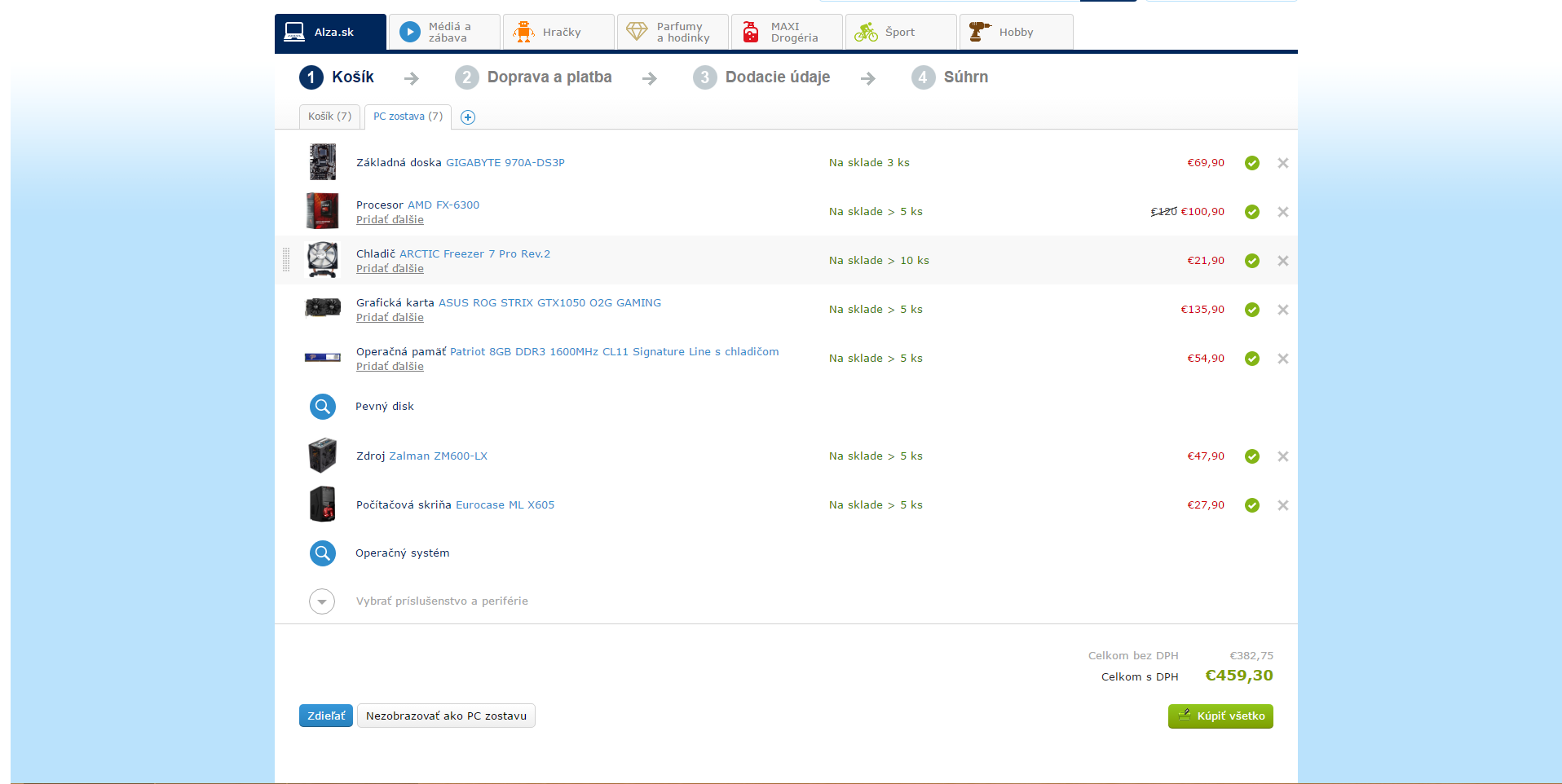Remove GIGABYTE 970A-DS3P motherboard from basket
The width and height of the screenshot is (1562, 784).
tap(1283, 163)
